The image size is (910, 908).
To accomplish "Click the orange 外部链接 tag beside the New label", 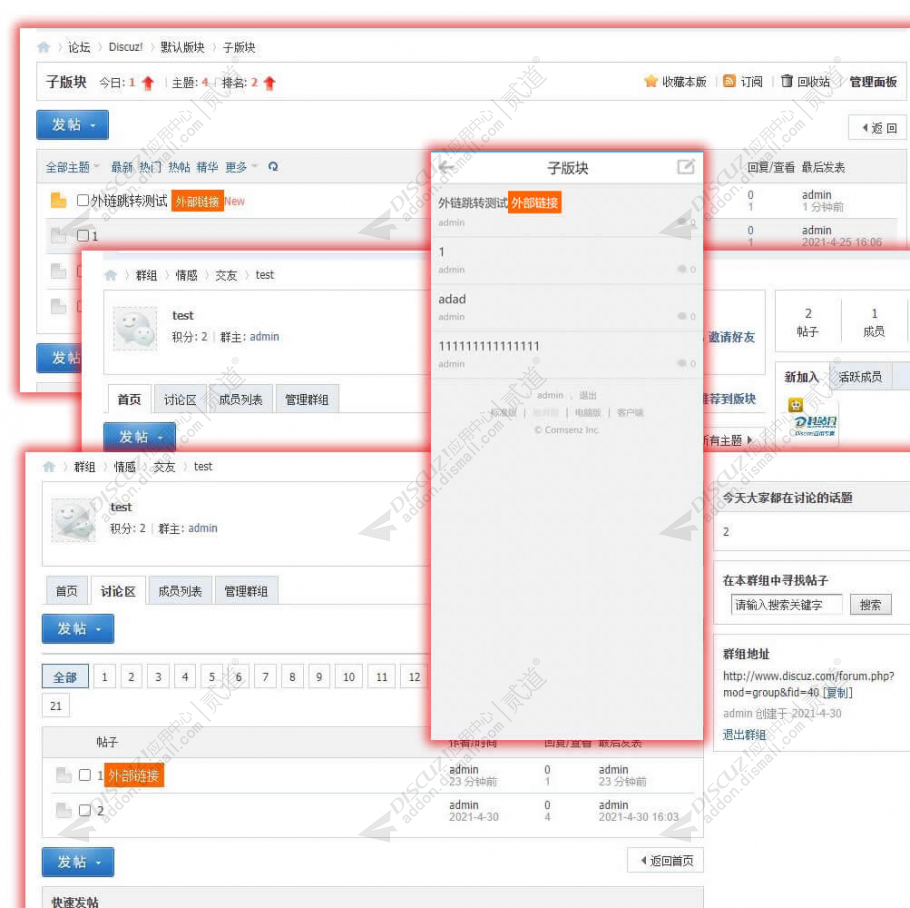I will [x=197, y=201].
